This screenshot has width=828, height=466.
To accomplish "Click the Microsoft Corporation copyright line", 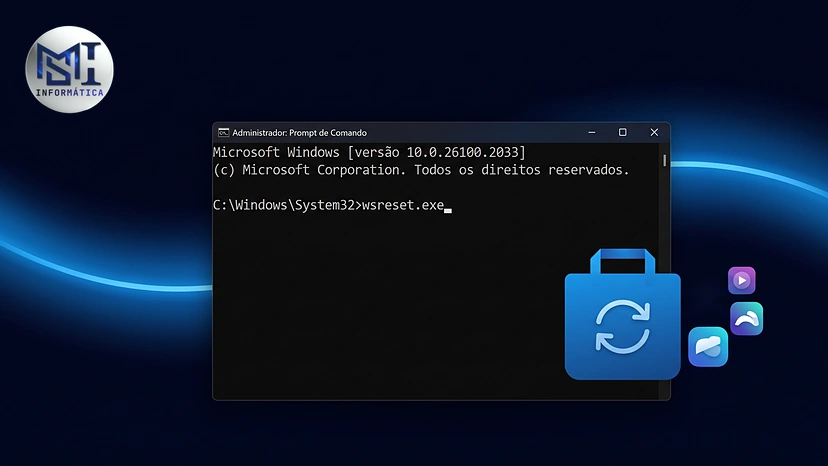I will pyautogui.click(x=421, y=170).
